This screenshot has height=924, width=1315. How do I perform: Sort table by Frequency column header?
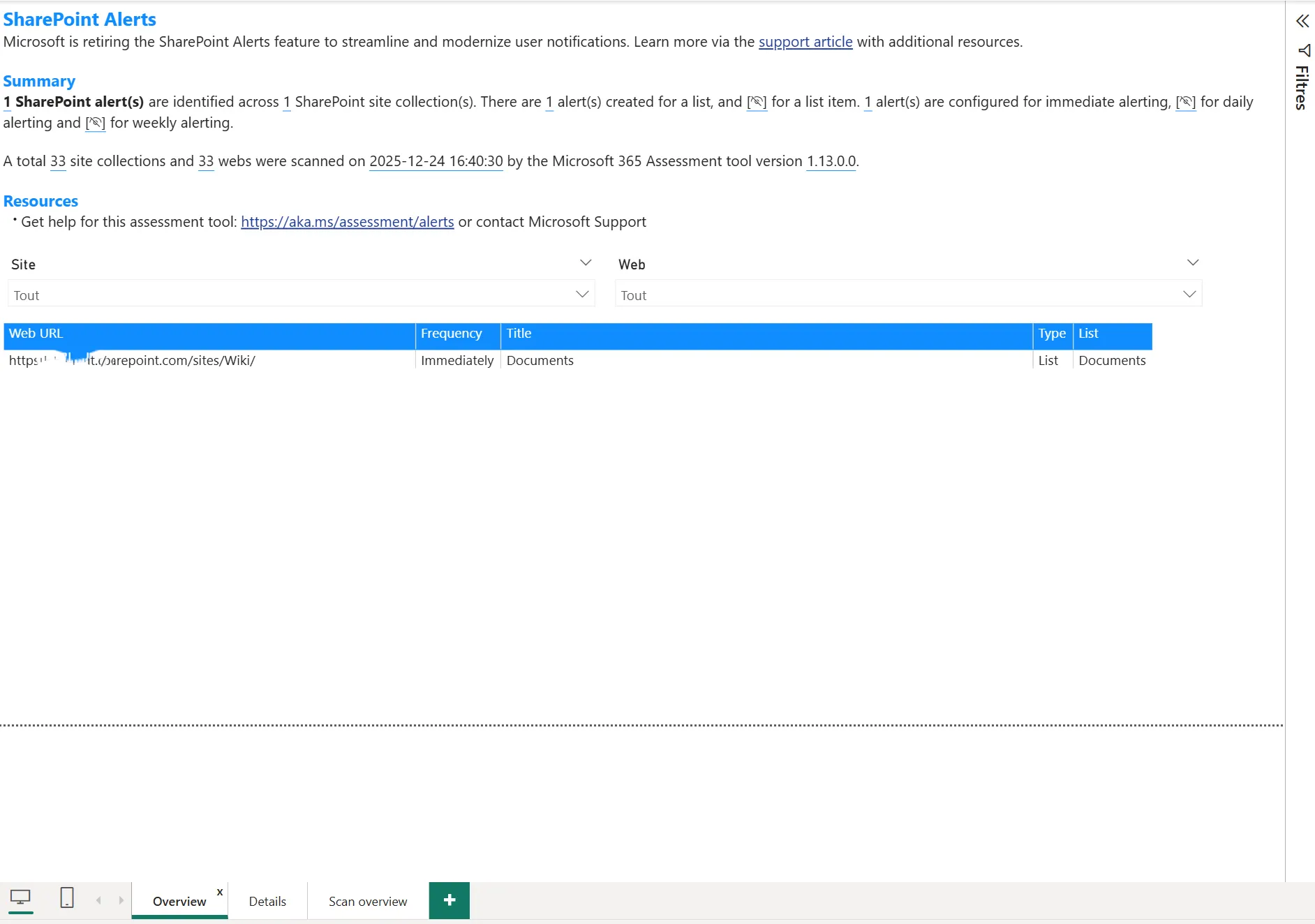click(451, 334)
